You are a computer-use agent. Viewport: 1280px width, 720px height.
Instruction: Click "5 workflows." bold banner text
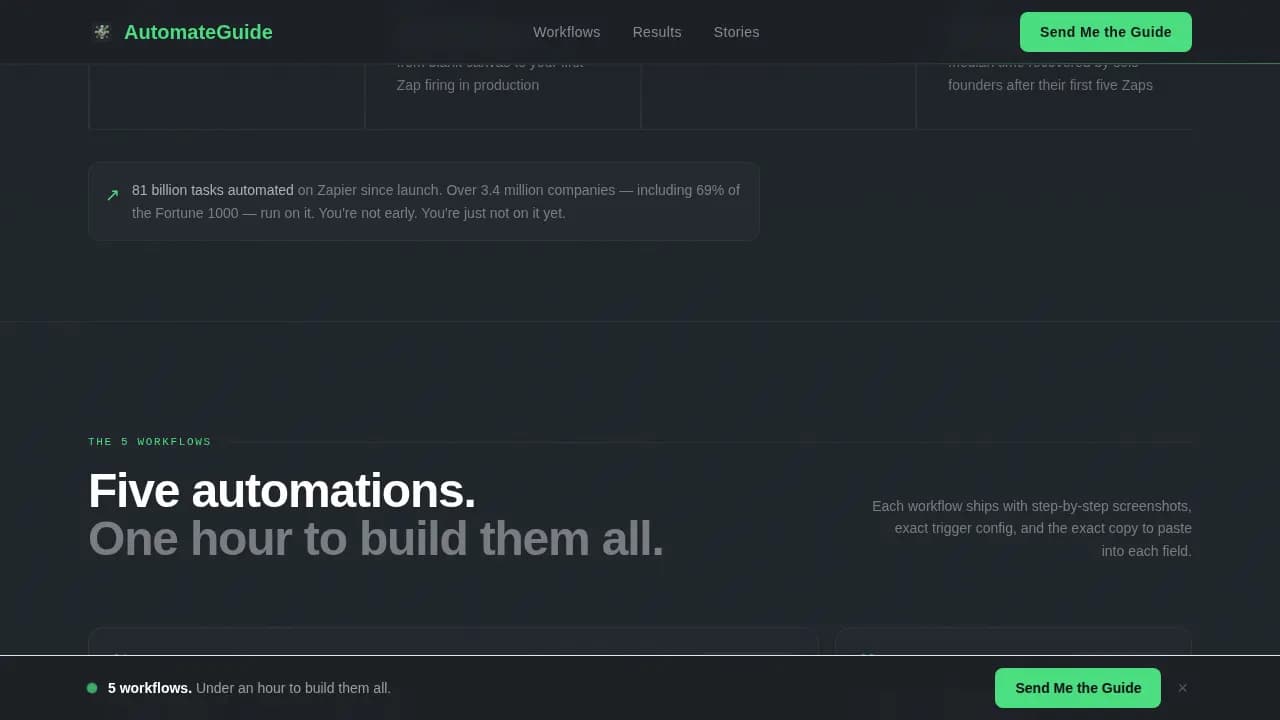(150, 688)
